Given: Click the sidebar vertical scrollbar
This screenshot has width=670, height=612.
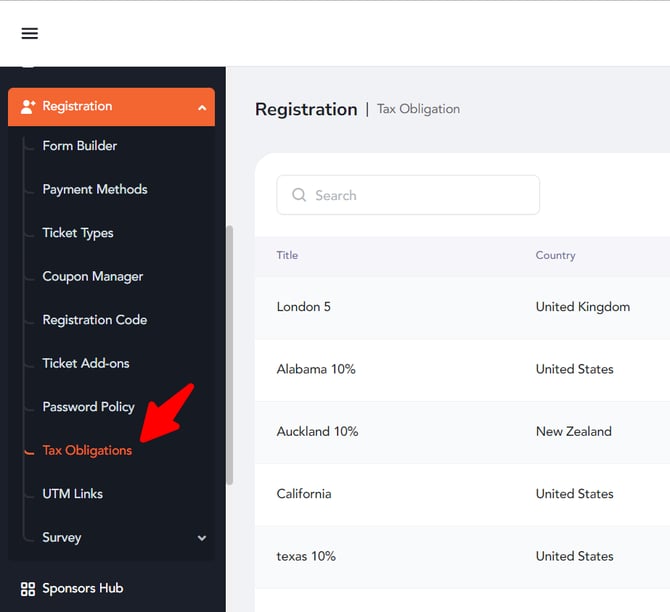Looking at the screenshot, I should (x=230, y=350).
